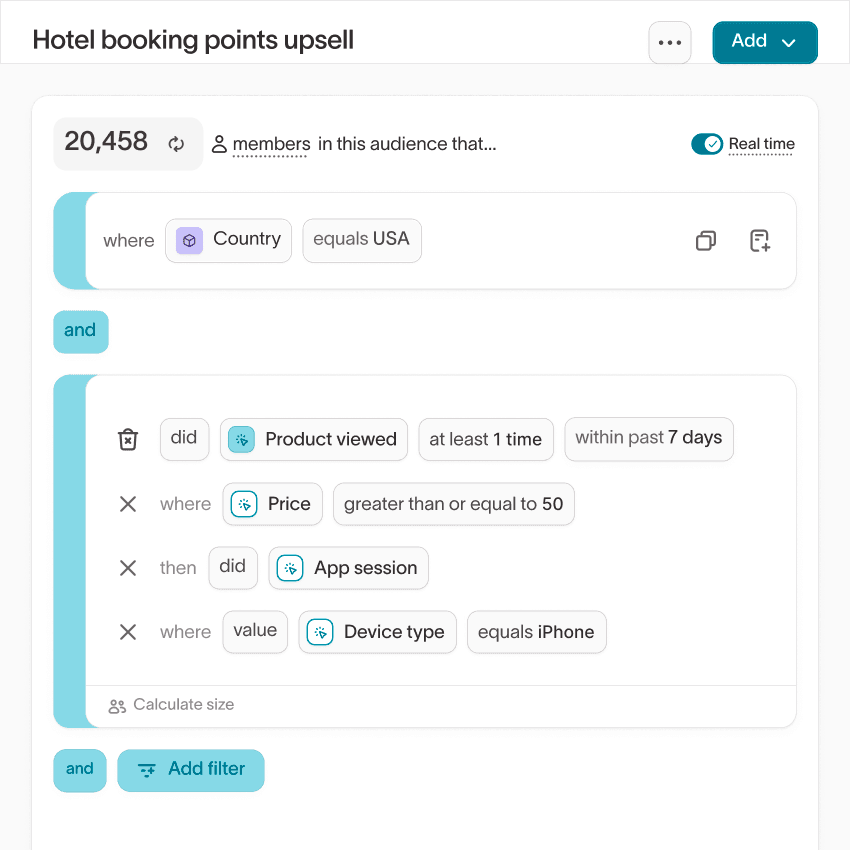Image resolution: width=850 pixels, height=850 pixels.
Task: Click the add-to-note icon beside the duplicate icon
Action: pos(759,240)
